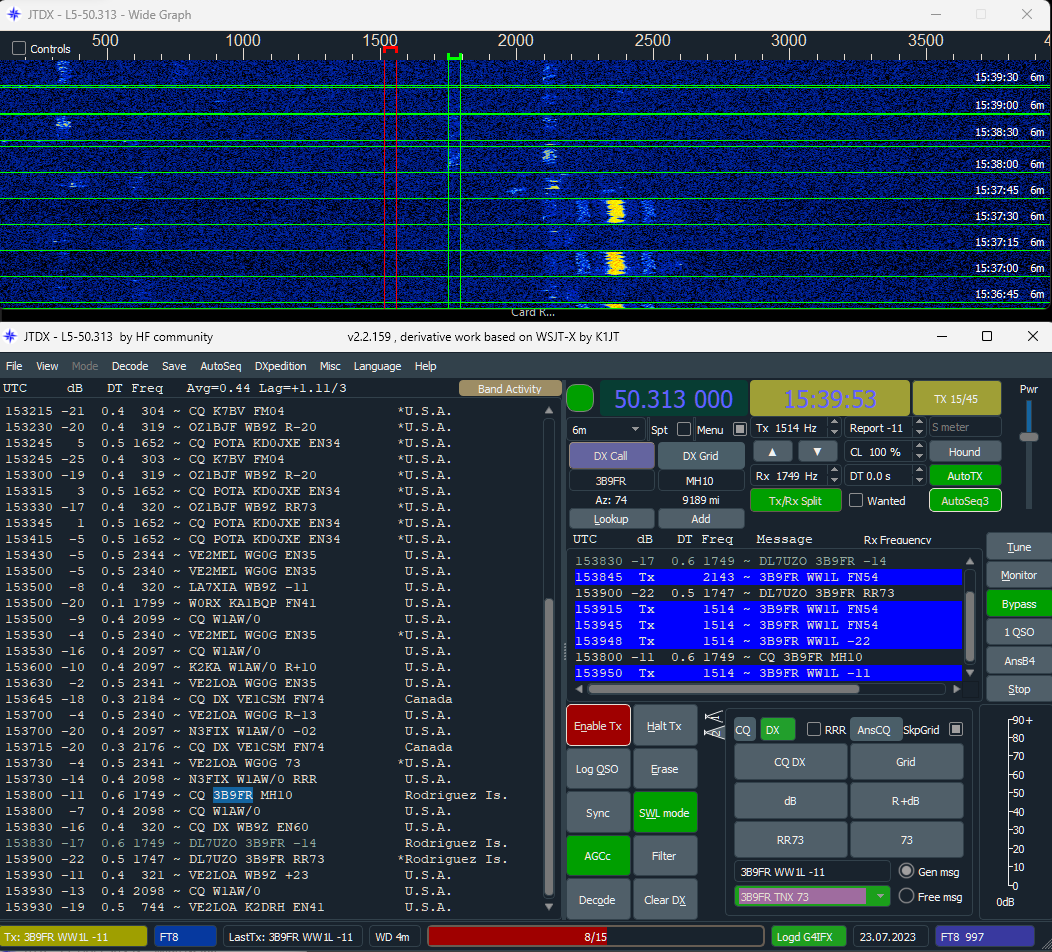Click the AnsCQ button
Image resolution: width=1052 pixels, height=952 pixels.
coord(874,729)
